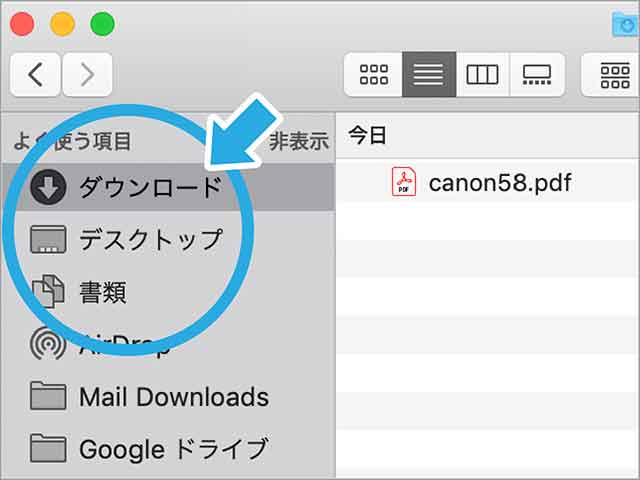
Task: Switch to column view
Action: pos(482,75)
